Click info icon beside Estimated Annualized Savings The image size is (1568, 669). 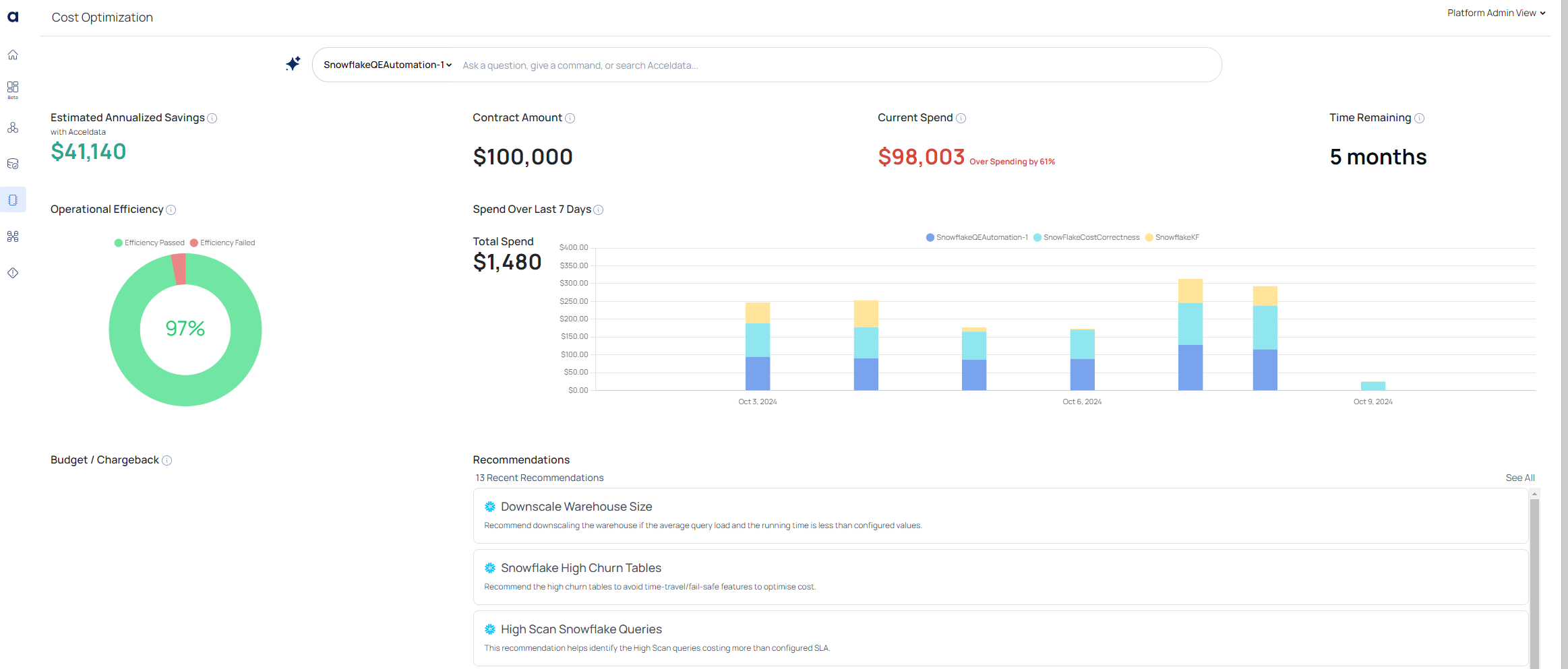(x=212, y=119)
